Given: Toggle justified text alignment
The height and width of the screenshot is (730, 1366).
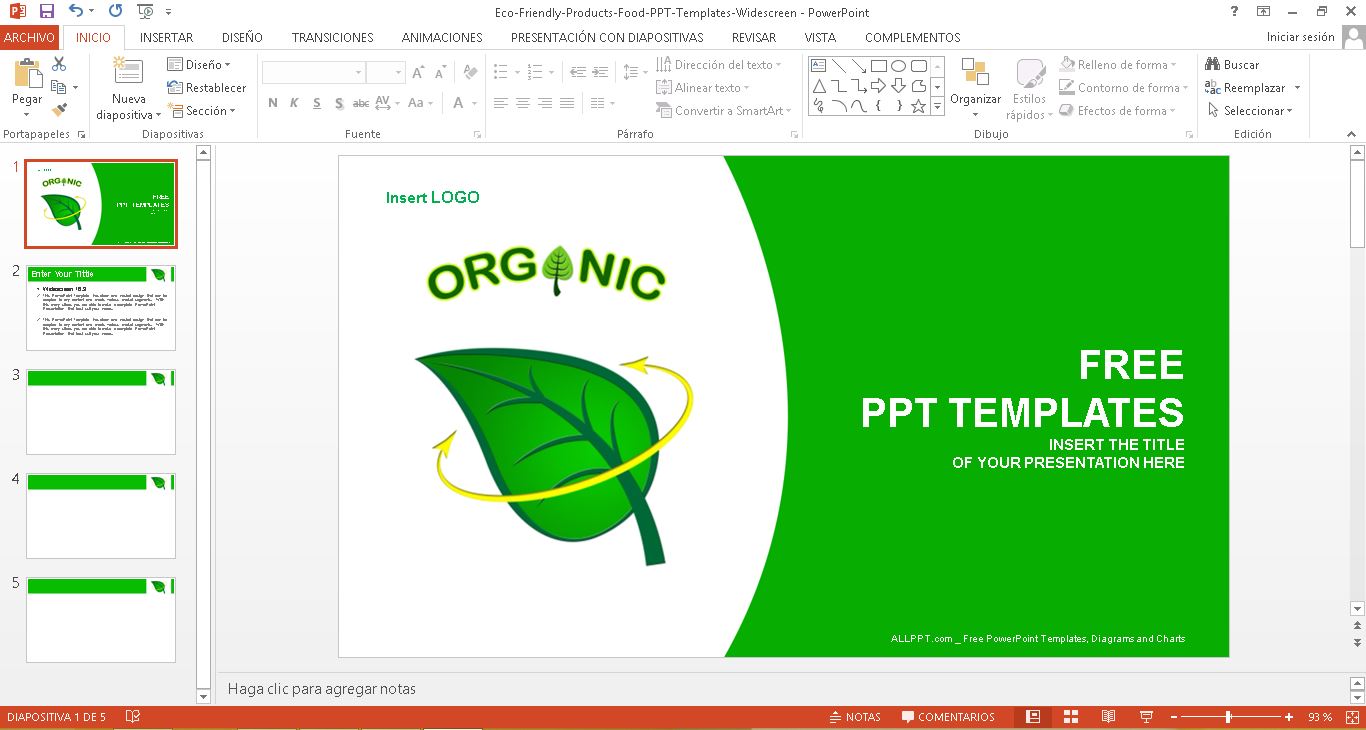Looking at the screenshot, I should pos(567,103).
